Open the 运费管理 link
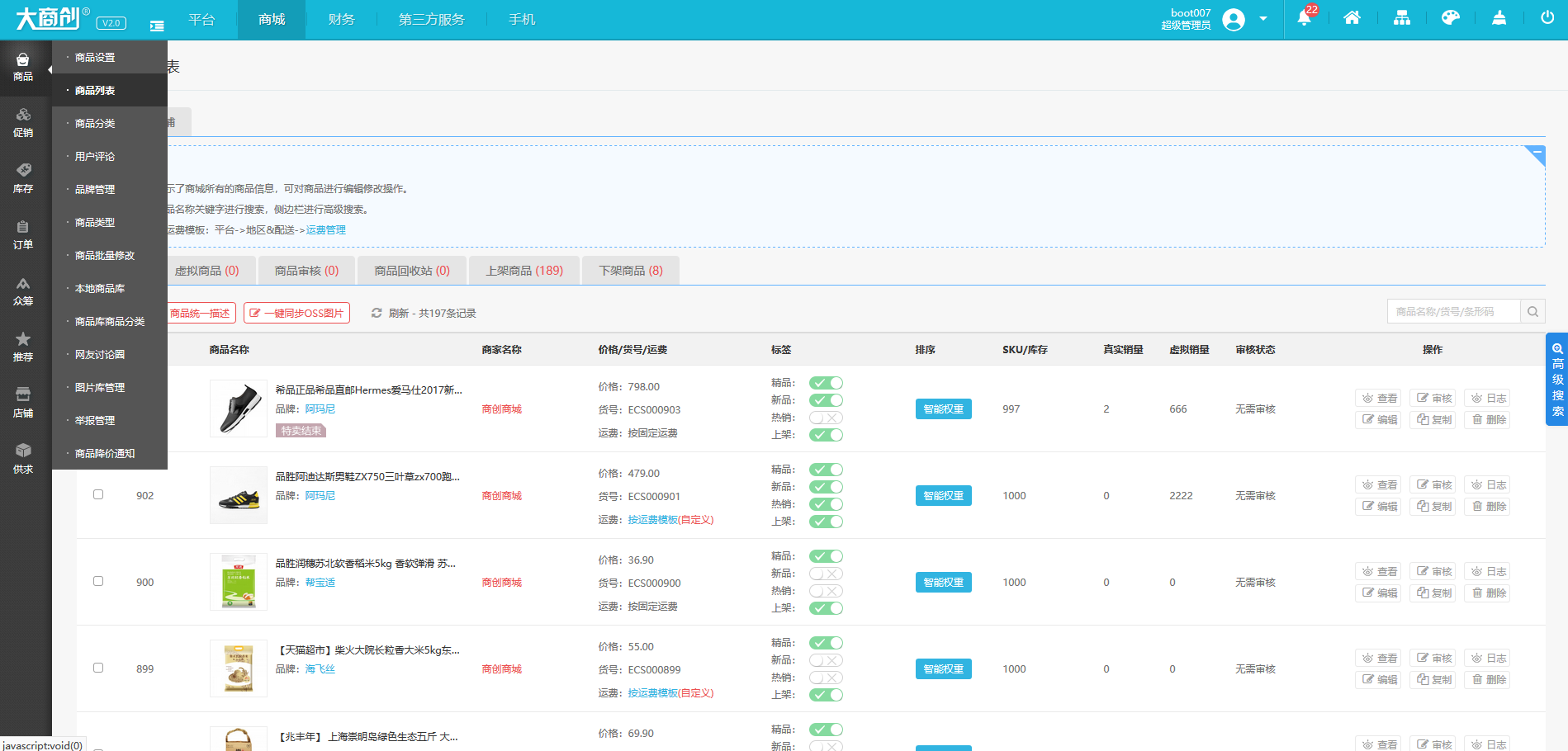This screenshot has width=1568, height=751. click(x=326, y=230)
